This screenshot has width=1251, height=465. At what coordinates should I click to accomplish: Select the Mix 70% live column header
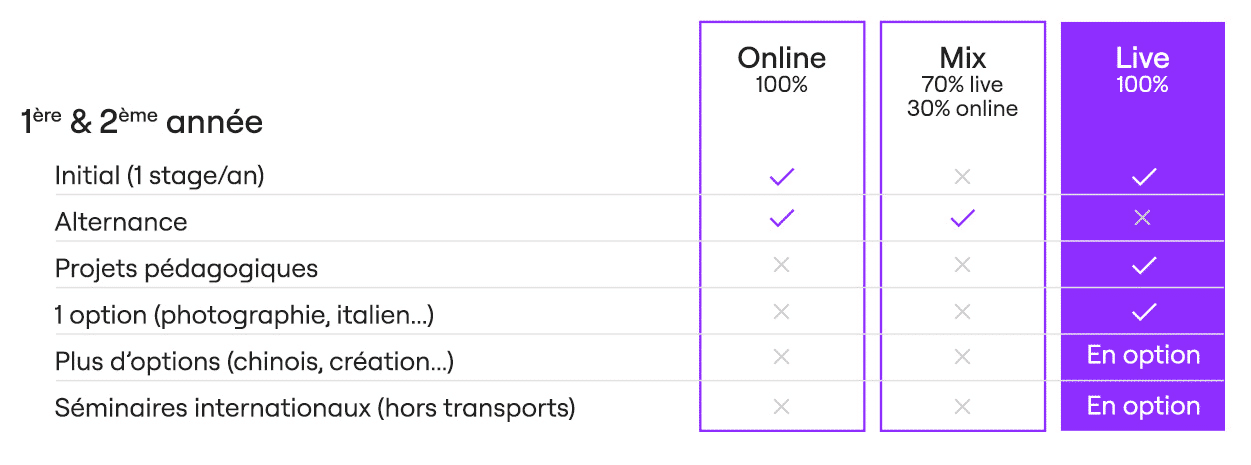pyautogui.click(x=962, y=82)
